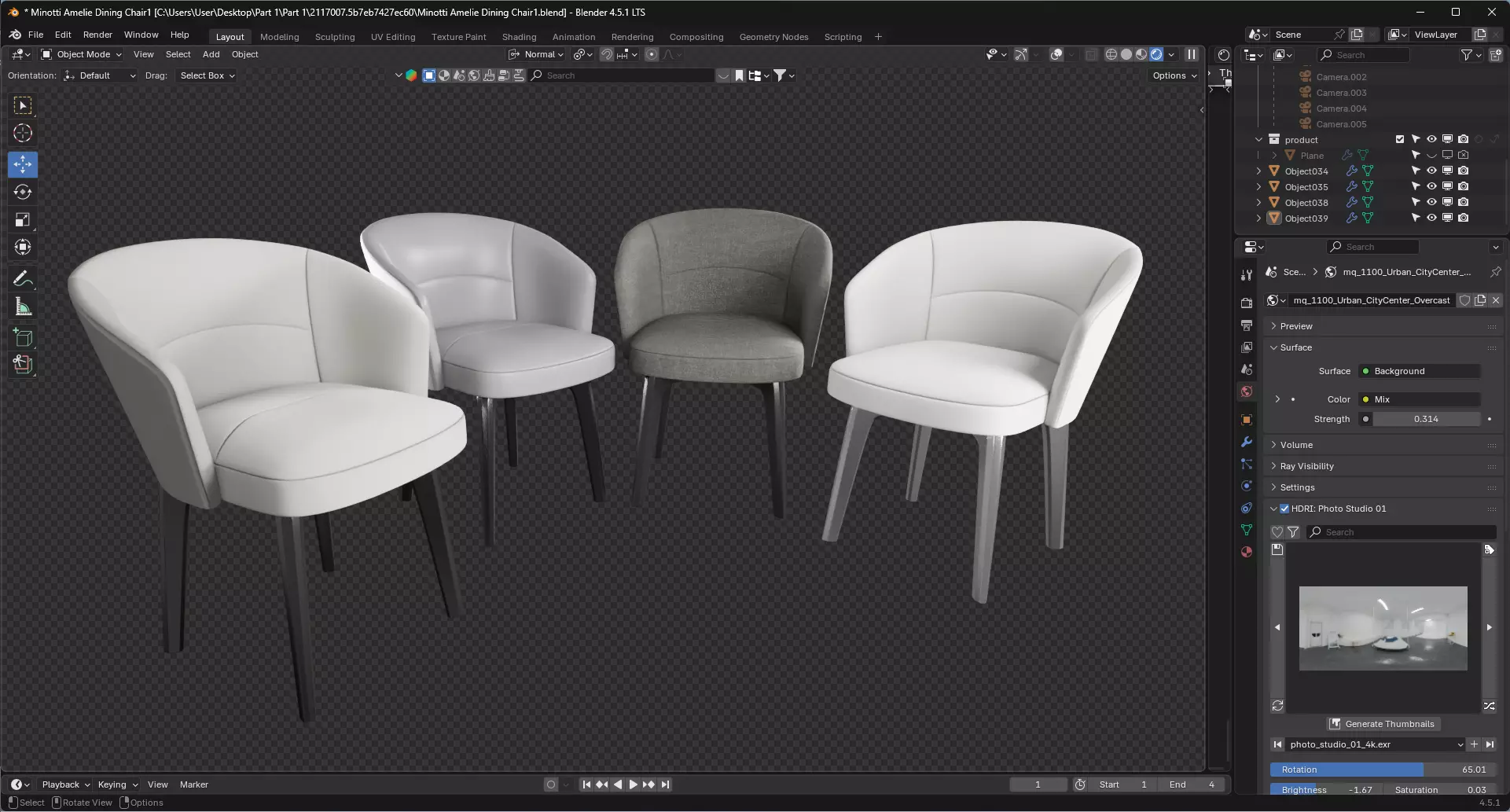The image size is (1510, 812).
Task: Disable the HDRI: Photo Studio 01 checkbox
Action: click(x=1284, y=509)
